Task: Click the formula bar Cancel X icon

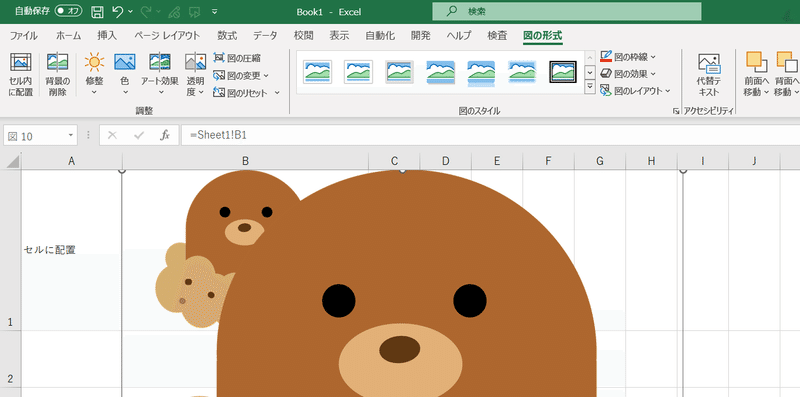Action: 112,135
